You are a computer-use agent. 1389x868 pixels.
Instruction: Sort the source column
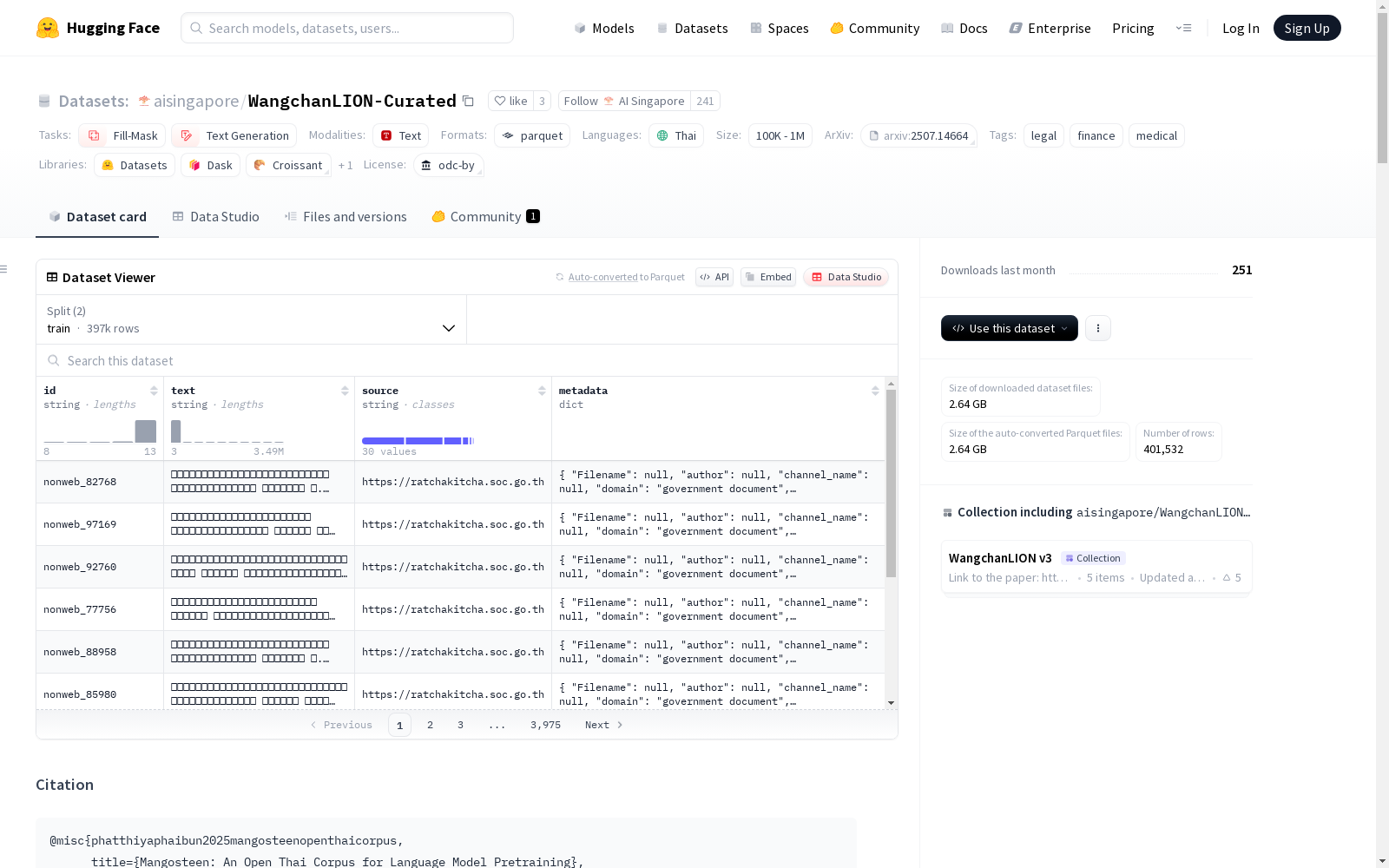542,391
